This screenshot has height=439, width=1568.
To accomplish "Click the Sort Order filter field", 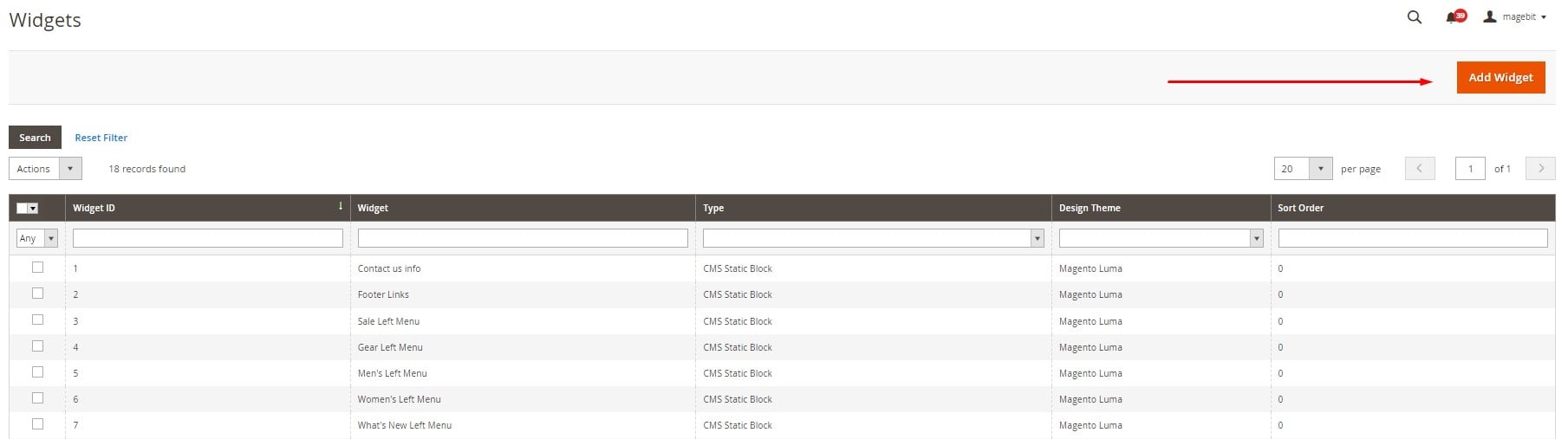I will [x=1413, y=238].
